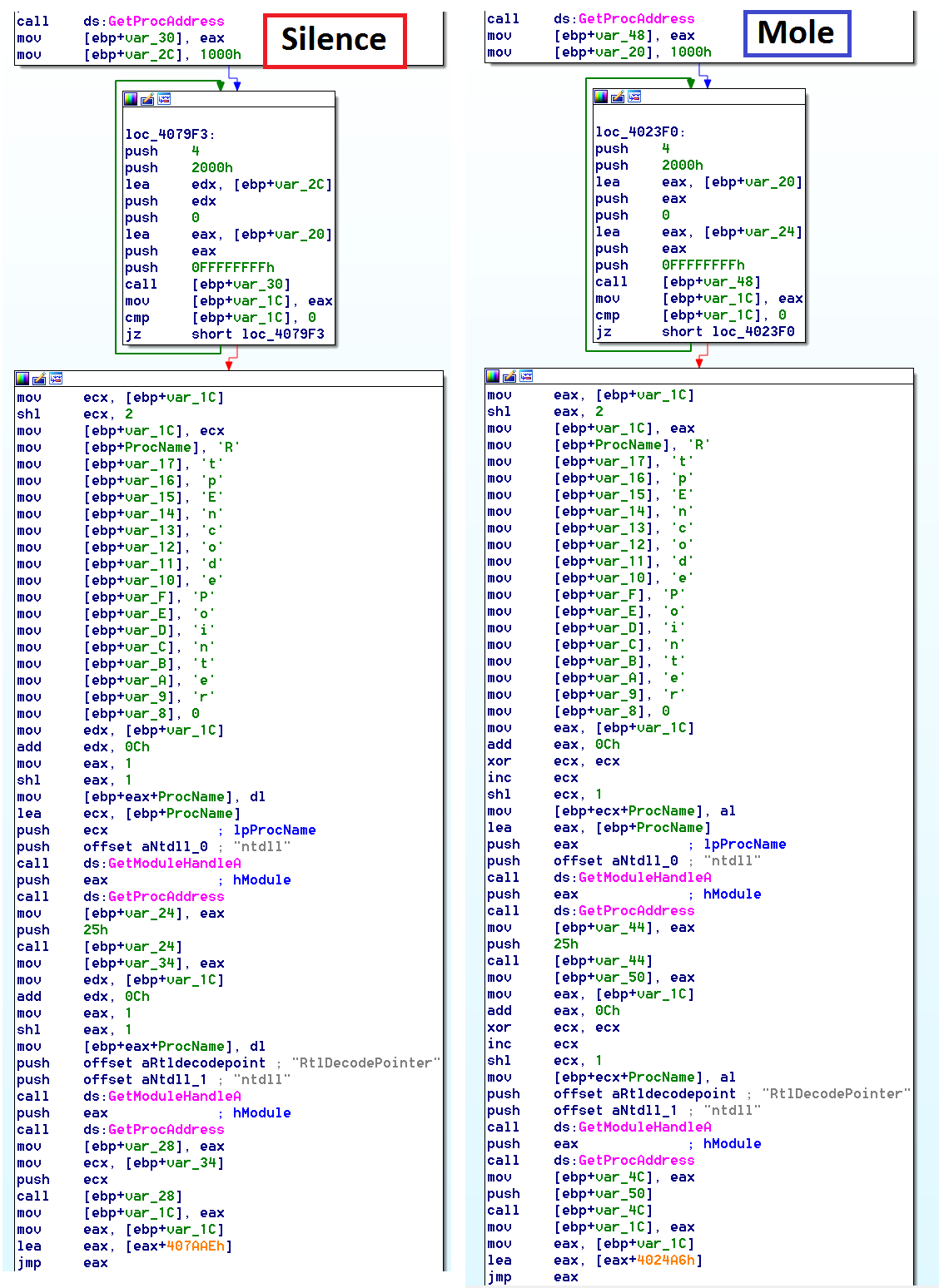Click line 'mov ecx, [ebp+var_34]'
This screenshot has height=1288, width=939.
[x=121, y=1163]
